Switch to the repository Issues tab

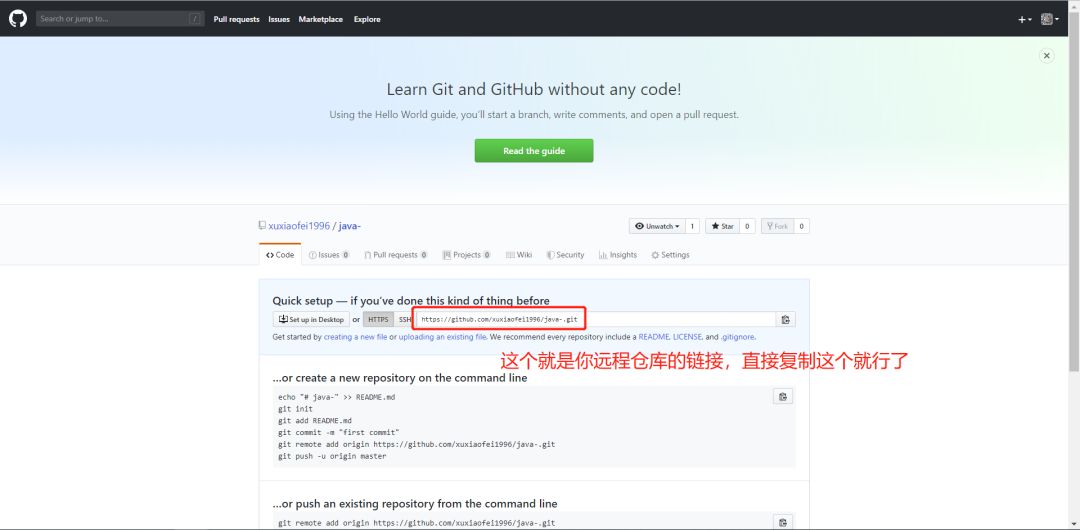point(329,255)
